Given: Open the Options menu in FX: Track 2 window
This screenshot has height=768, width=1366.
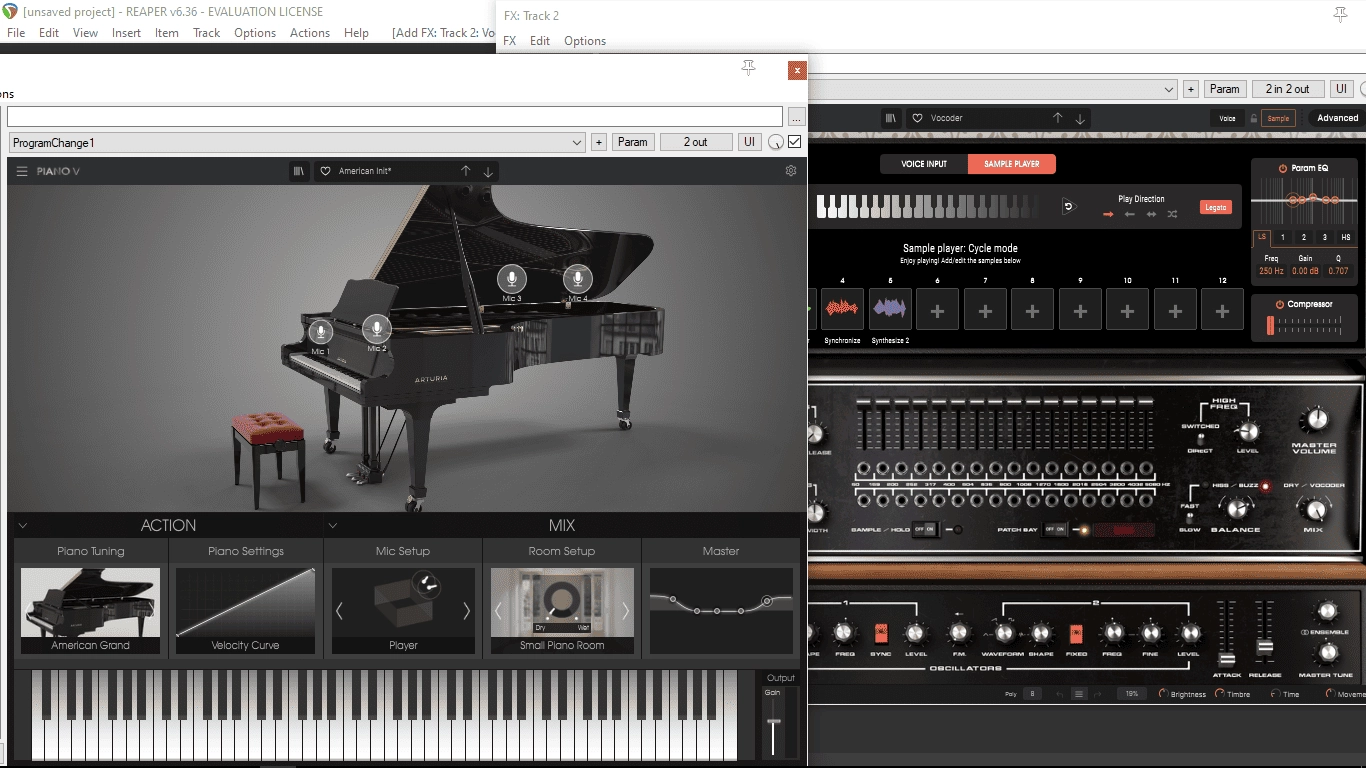Looking at the screenshot, I should (x=585, y=41).
